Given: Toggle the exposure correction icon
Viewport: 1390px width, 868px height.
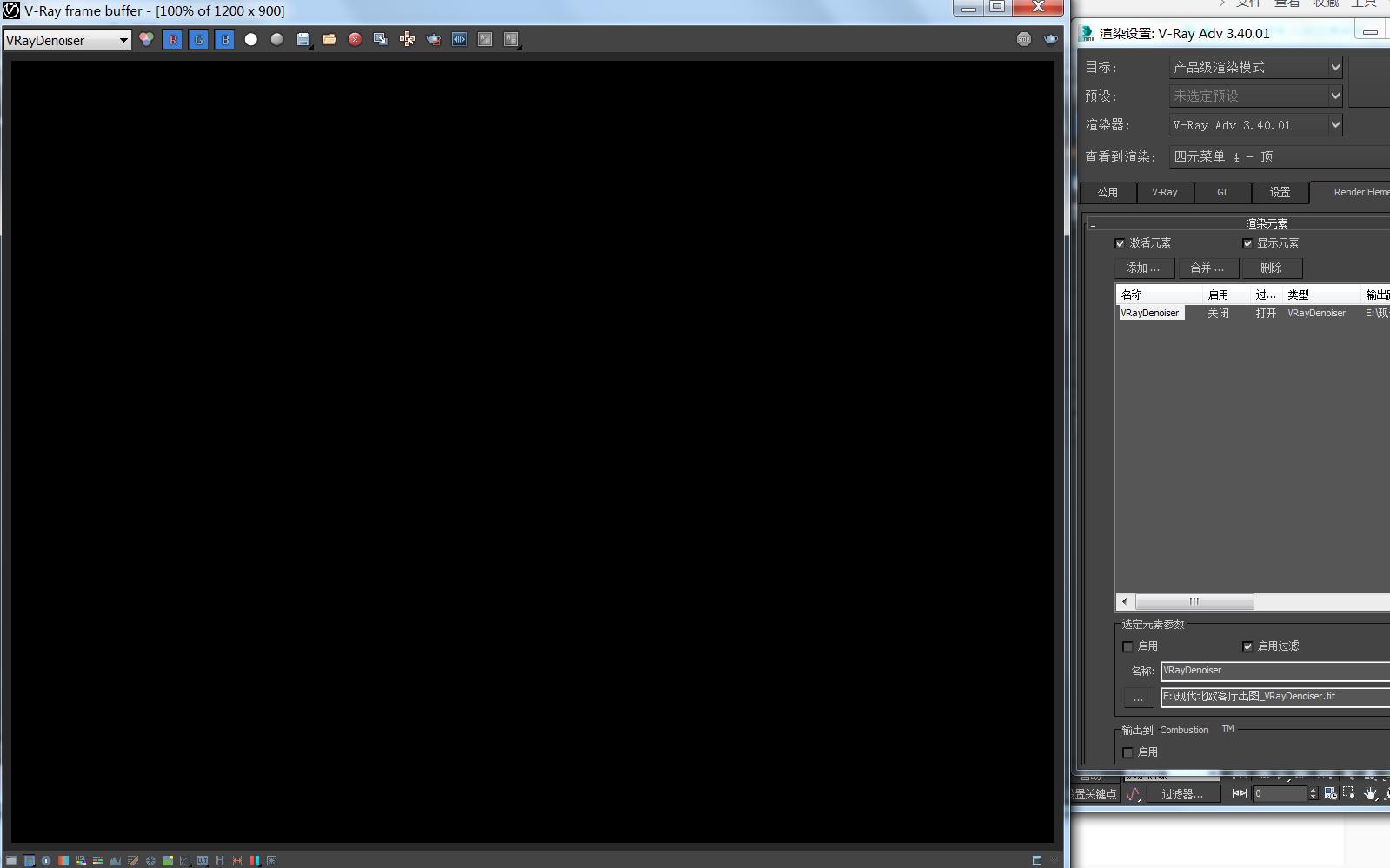Looking at the screenshot, I should pos(150,860).
